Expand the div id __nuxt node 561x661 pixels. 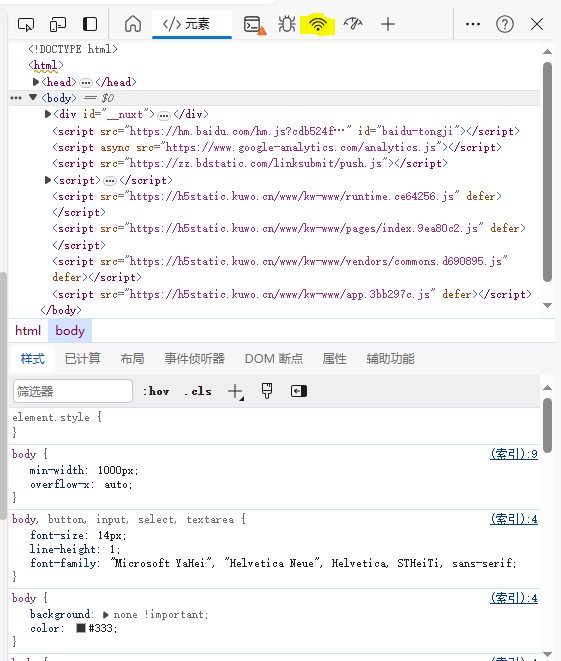pyautogui.click(x=48, y=114)
